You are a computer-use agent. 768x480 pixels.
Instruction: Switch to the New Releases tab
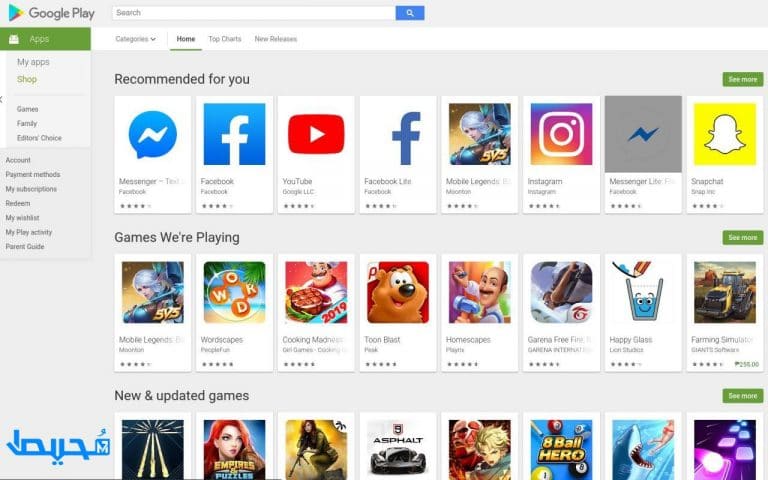[x=276, y=39]
